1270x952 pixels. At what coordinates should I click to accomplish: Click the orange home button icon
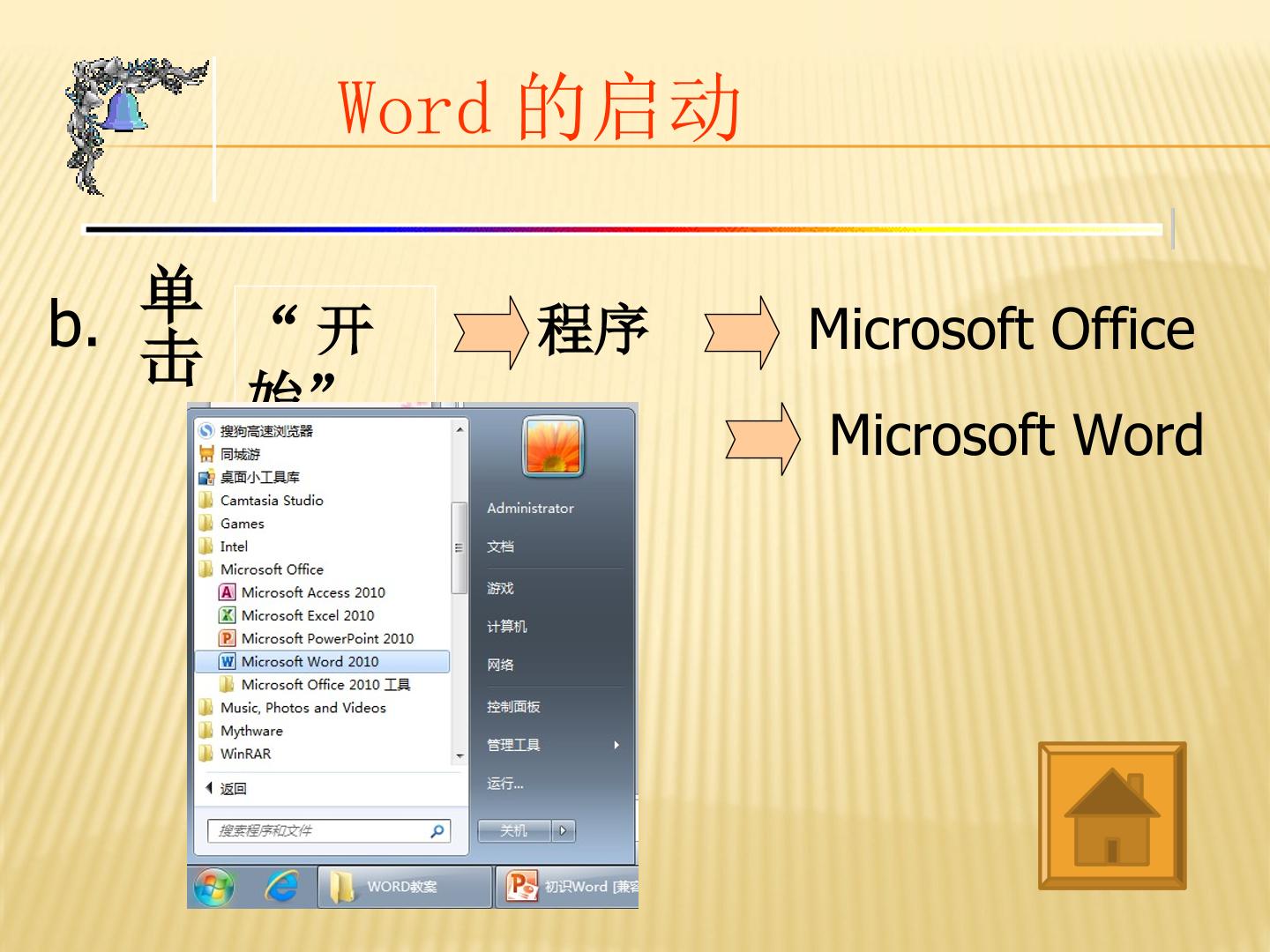tap(1112, 815)
